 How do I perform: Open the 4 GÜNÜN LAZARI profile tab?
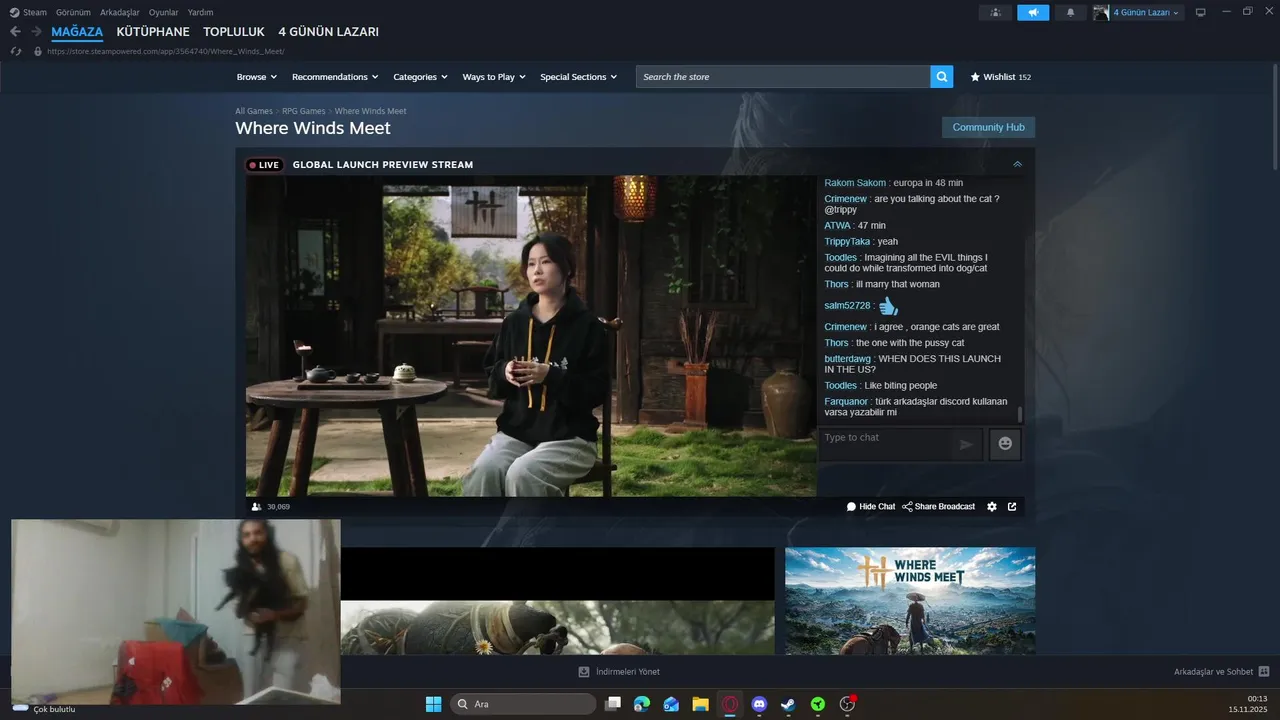click(x=328, y=32)
